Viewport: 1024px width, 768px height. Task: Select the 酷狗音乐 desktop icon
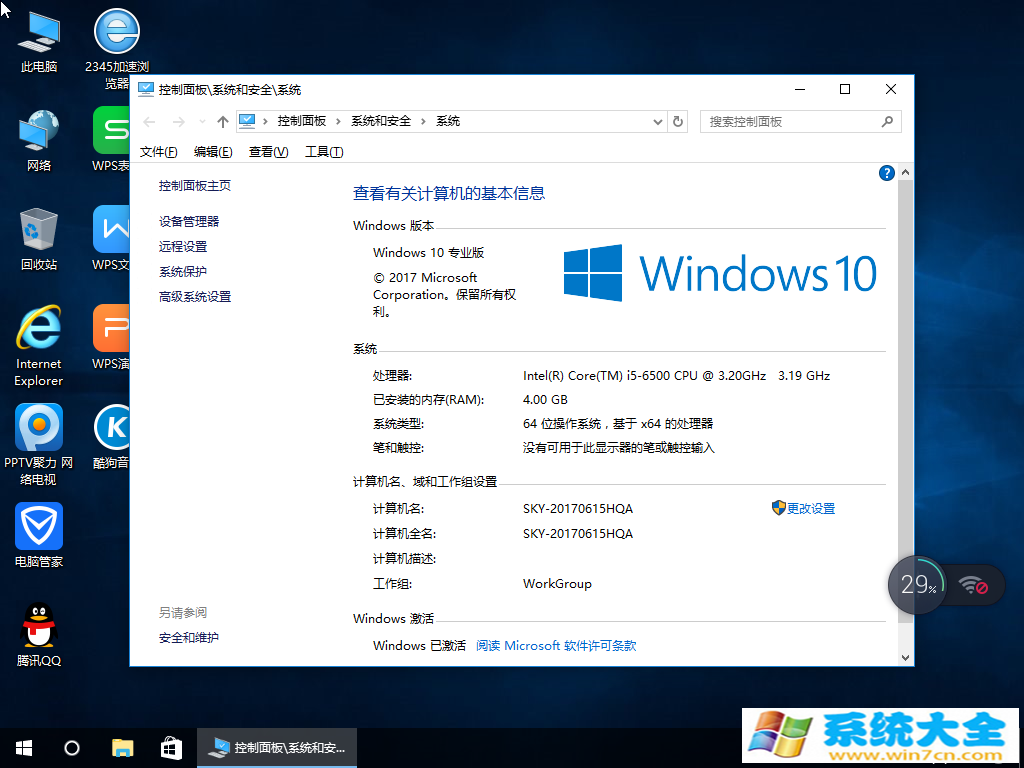tap(112, 436)
